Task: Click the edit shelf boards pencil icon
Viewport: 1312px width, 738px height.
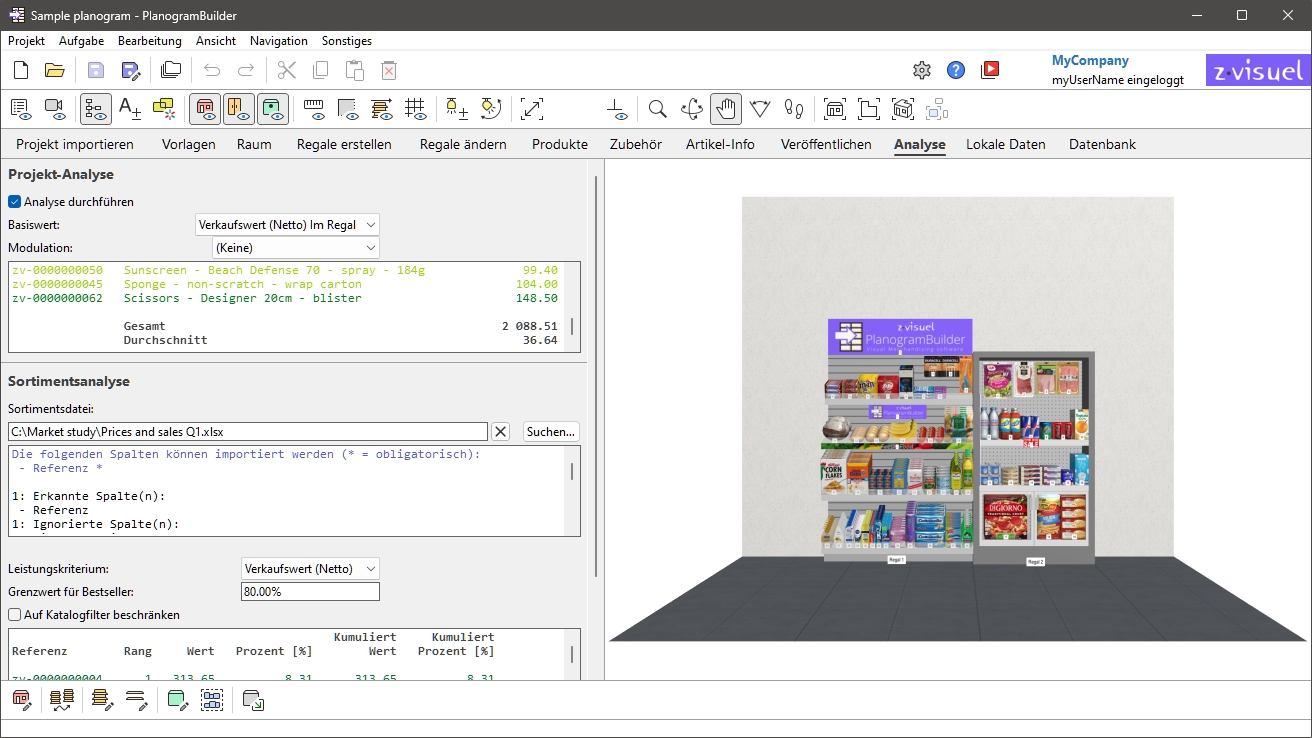Action: pyautogui.click(x=102, y=700)
